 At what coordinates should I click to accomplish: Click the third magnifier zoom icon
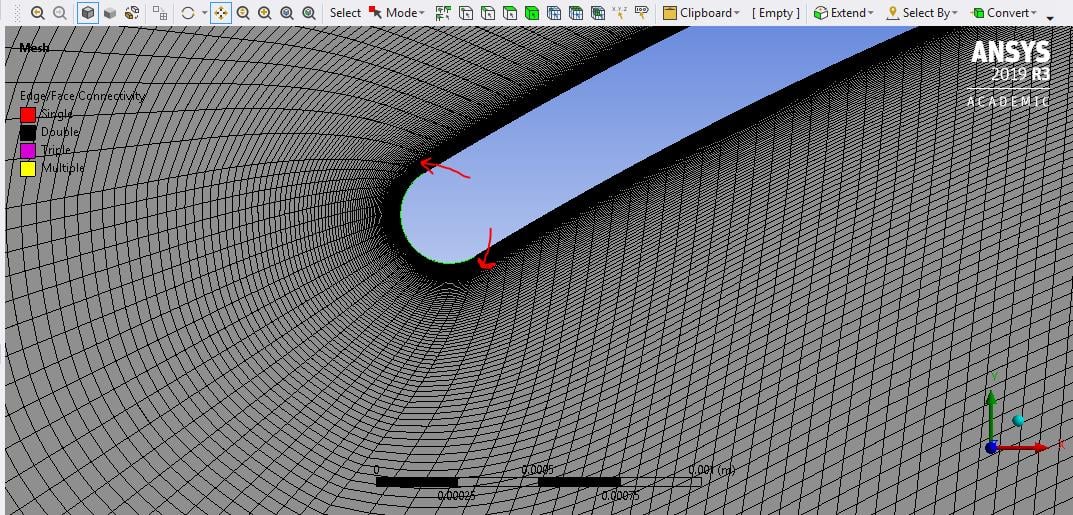coord(287,12)
